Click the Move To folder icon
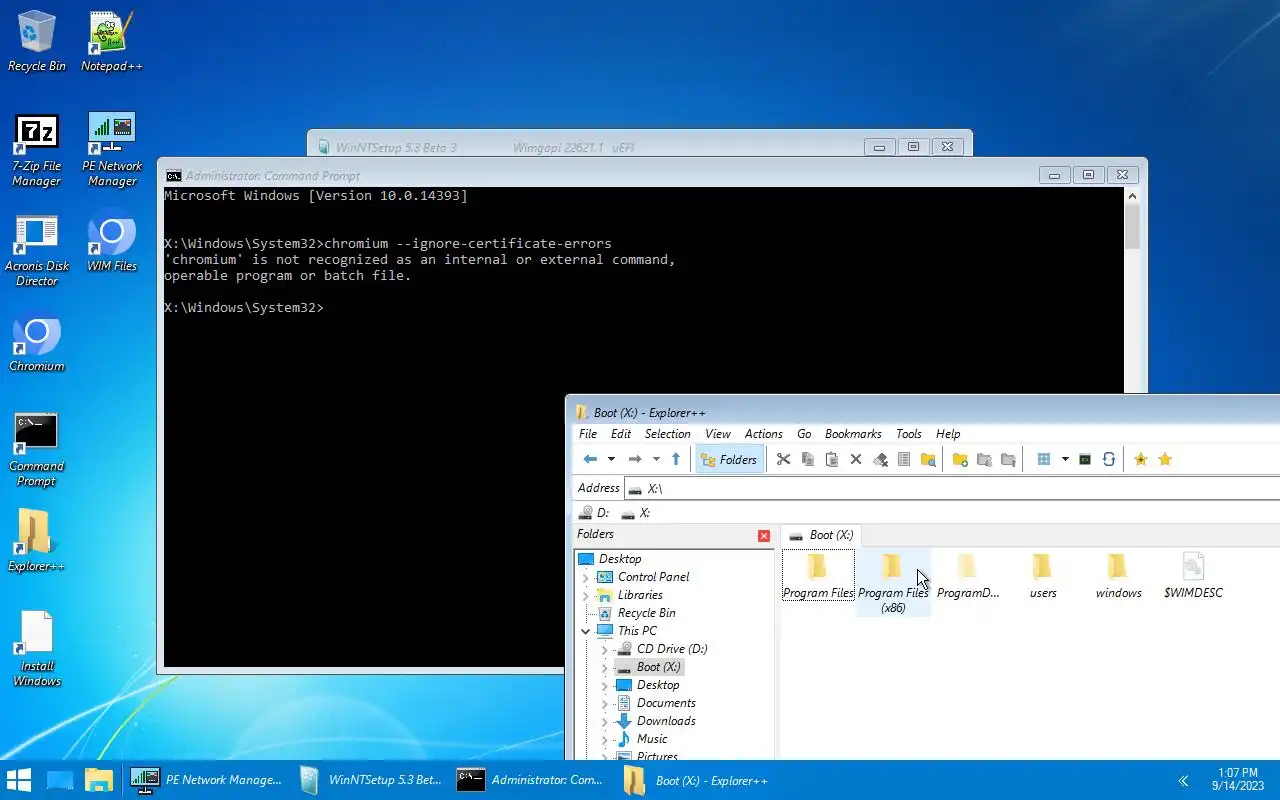 1008,459
